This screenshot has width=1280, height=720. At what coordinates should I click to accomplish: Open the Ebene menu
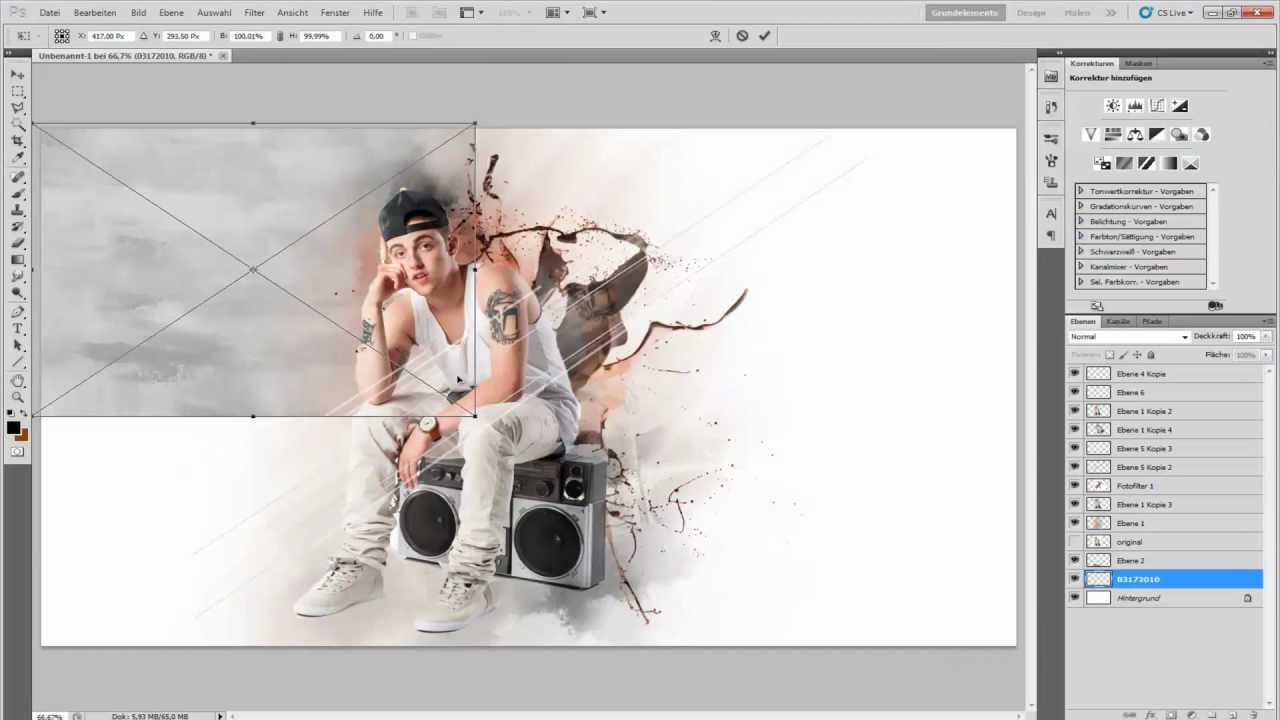point(171,13)
